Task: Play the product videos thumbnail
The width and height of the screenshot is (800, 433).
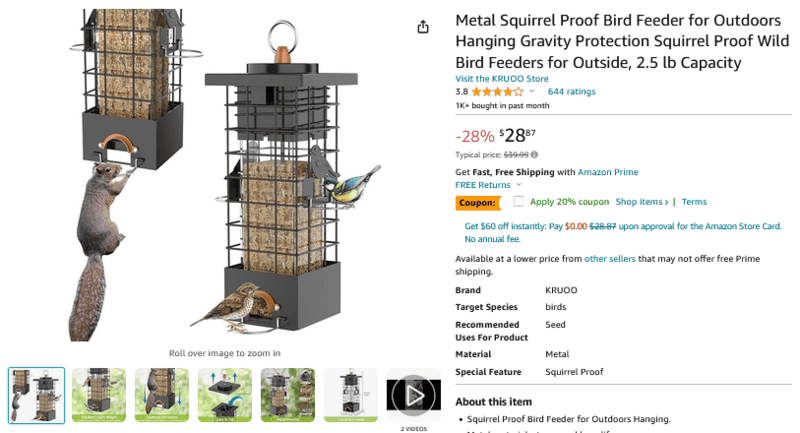Action: [x=413, y=395]
